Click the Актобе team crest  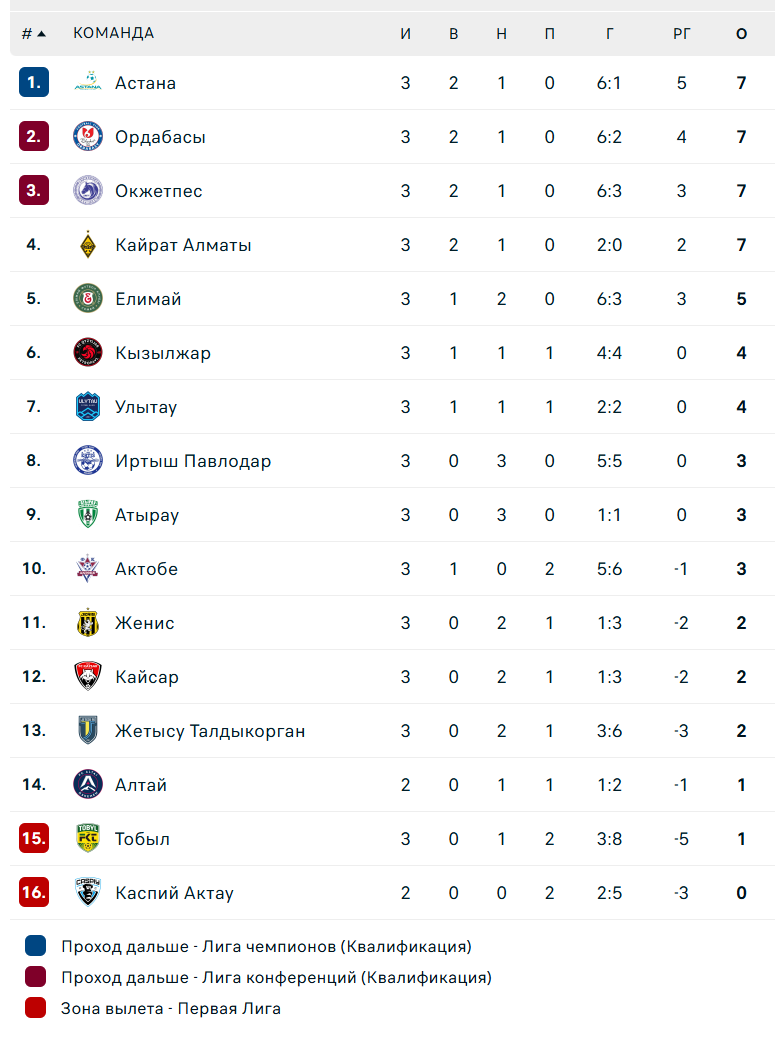click(88, 569)
